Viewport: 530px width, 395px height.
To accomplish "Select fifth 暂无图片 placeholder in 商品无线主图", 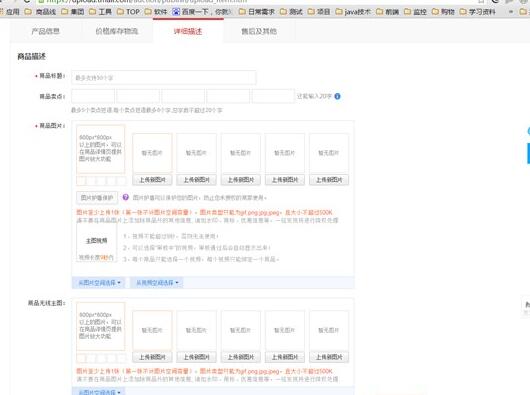I will point(329,330).
